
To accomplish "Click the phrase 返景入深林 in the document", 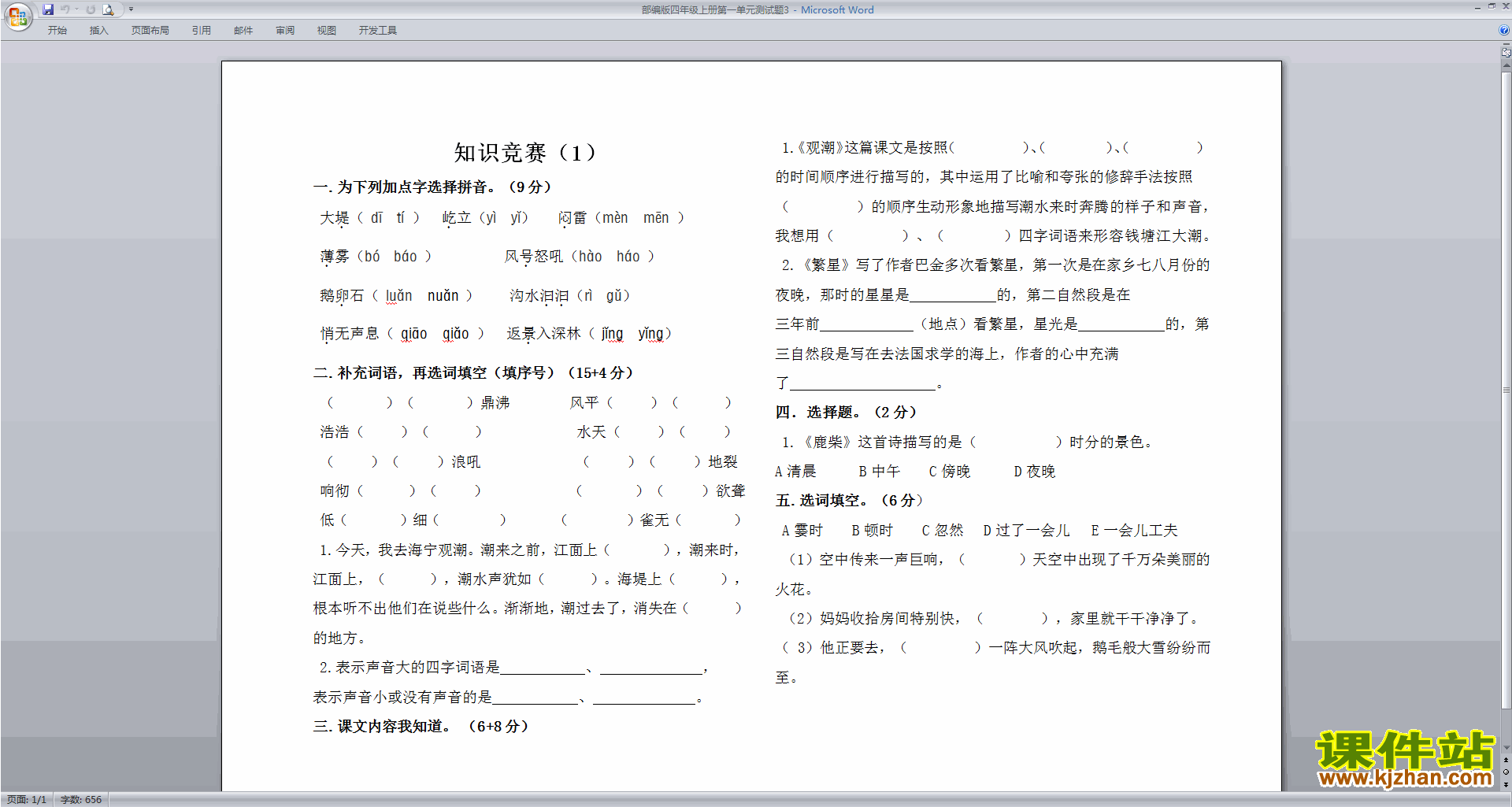I will 543,333.
